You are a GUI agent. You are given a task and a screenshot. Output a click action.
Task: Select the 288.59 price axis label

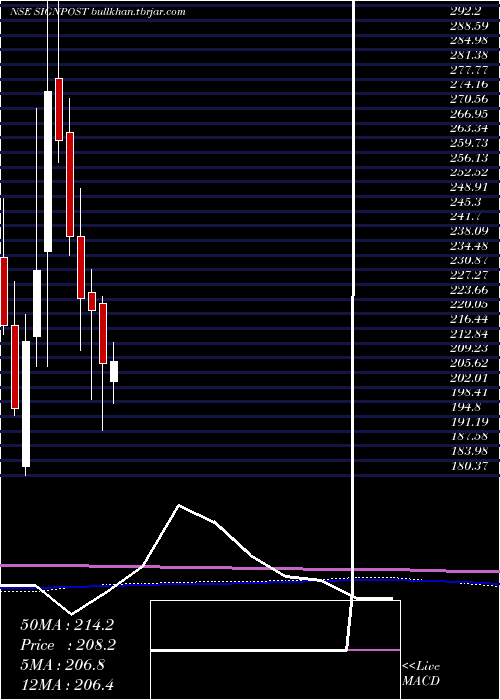(469, 26)
